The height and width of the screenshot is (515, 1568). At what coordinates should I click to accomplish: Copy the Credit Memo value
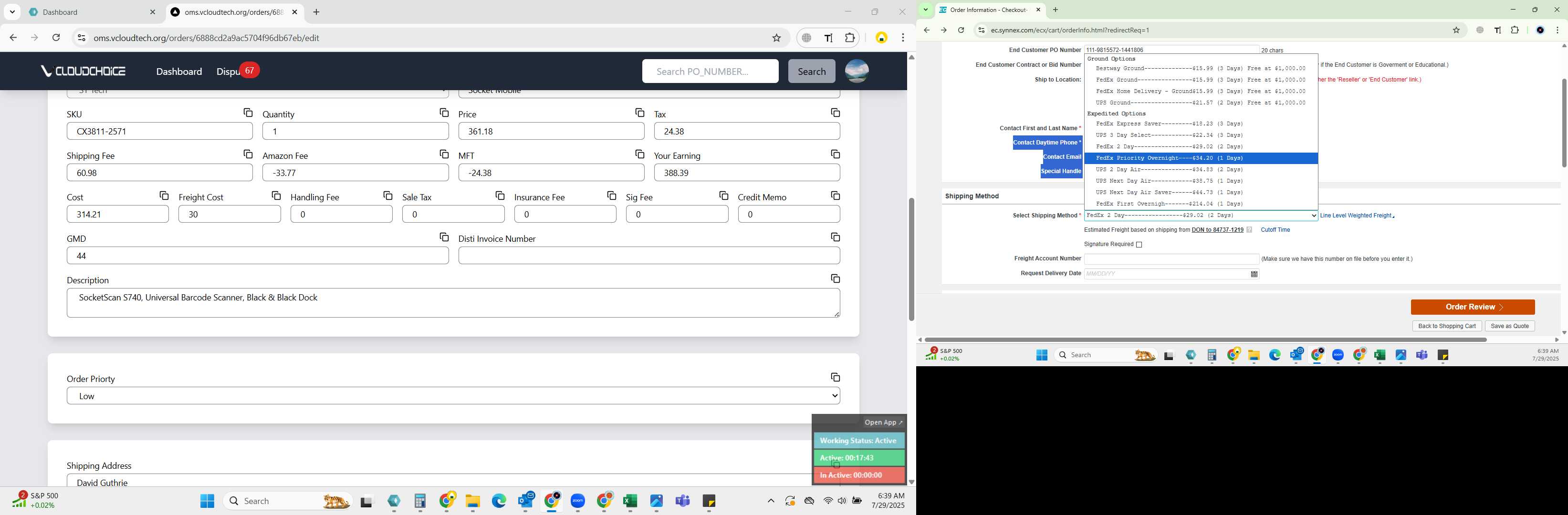(835, 196)
